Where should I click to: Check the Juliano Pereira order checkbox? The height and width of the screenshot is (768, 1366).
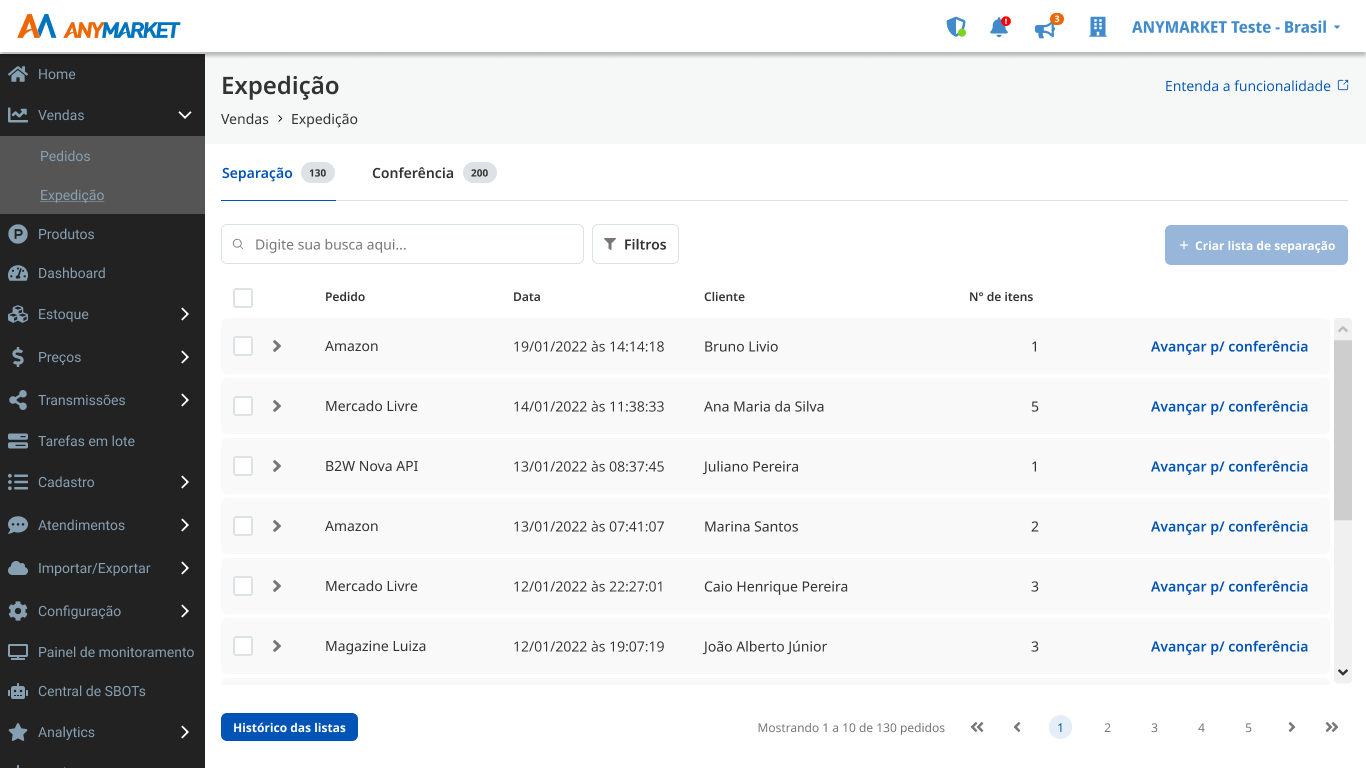point(243,466)
